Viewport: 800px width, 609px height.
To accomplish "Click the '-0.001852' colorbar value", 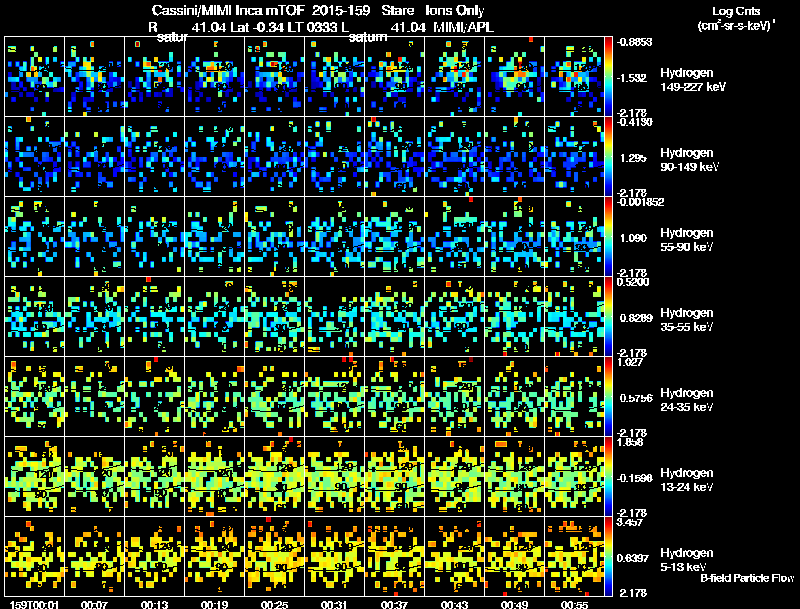I will point(640,202).
